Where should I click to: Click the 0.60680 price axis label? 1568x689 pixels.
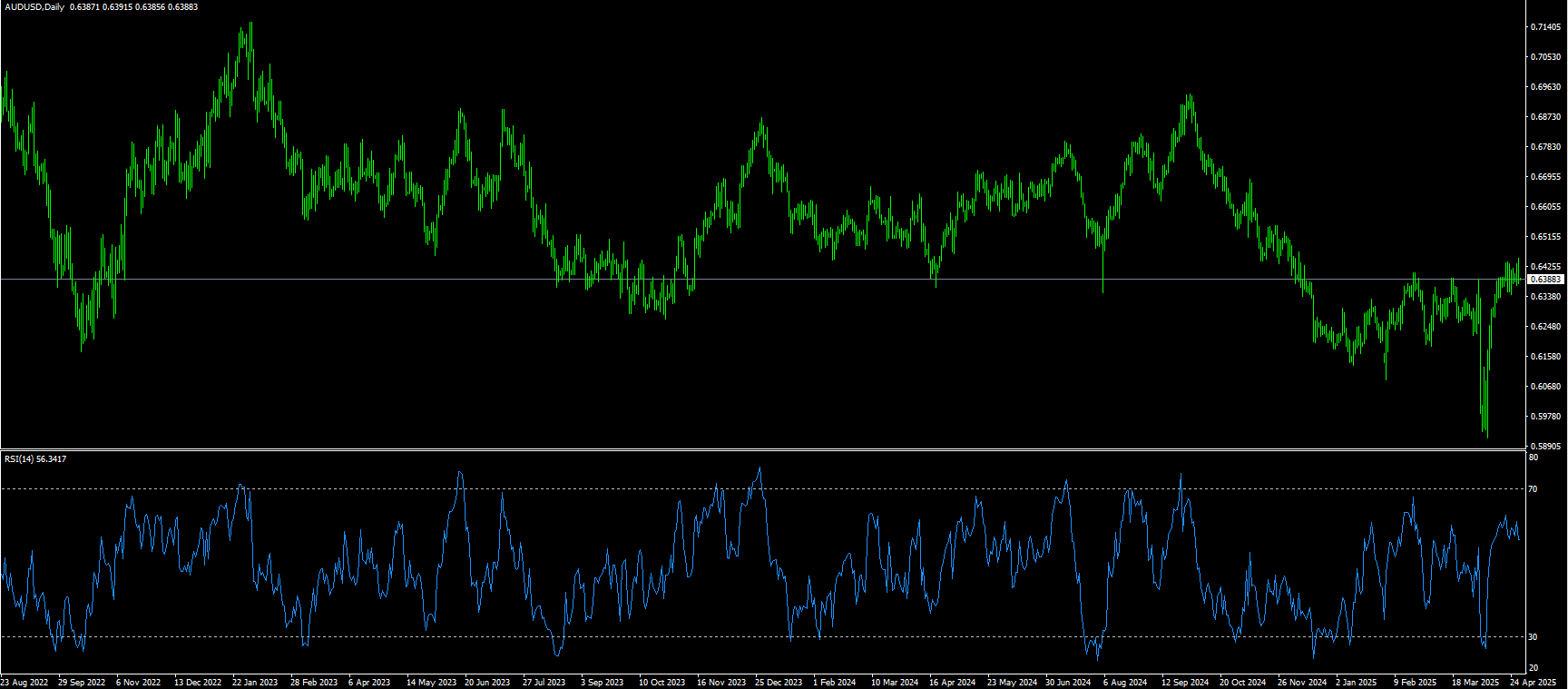pos(1545,387)
